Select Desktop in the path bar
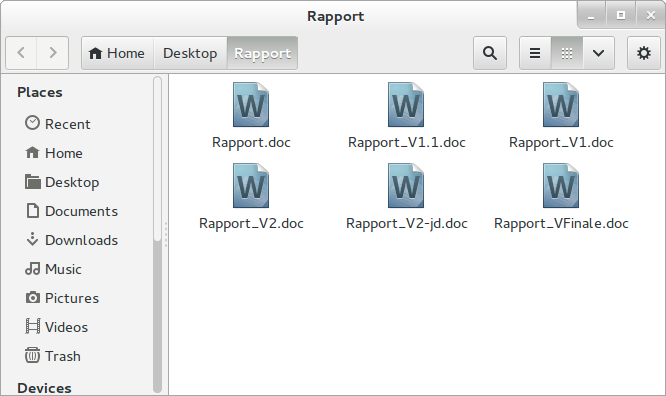The width and height of the screenshot is (666, 396). (x=190, y=53)
